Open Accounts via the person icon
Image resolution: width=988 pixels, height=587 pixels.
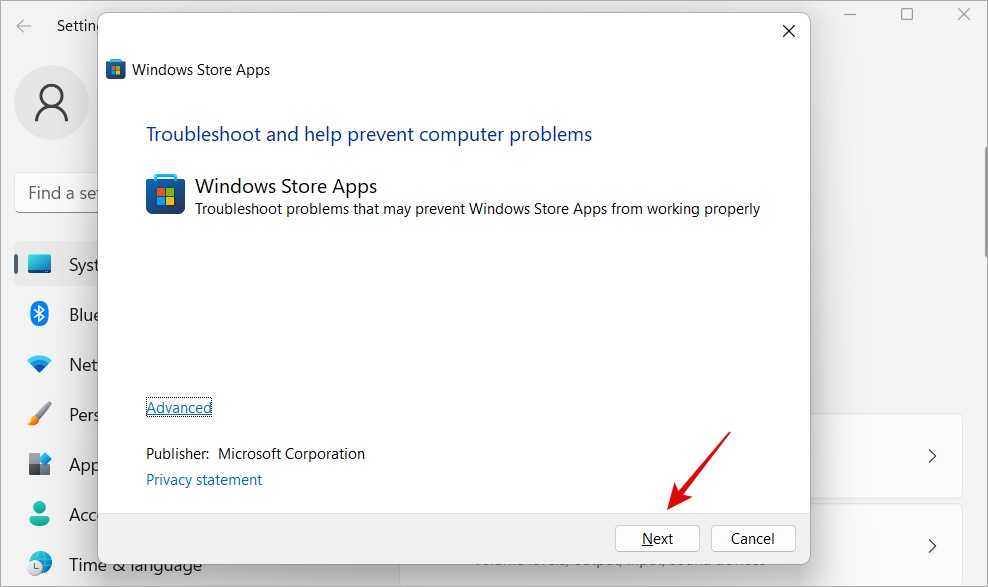coord(40,514)
